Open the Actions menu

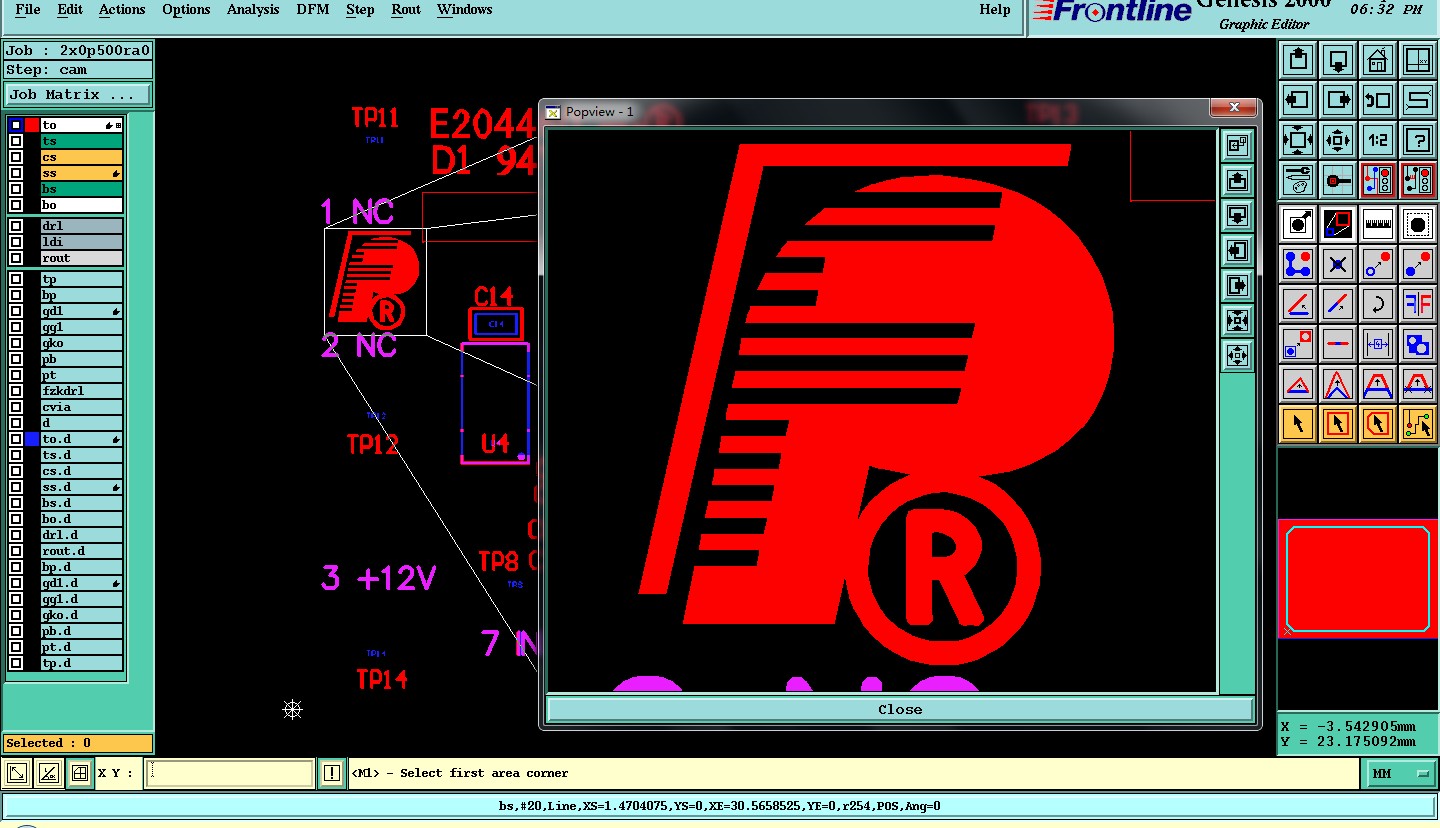[x=122, y=10]
